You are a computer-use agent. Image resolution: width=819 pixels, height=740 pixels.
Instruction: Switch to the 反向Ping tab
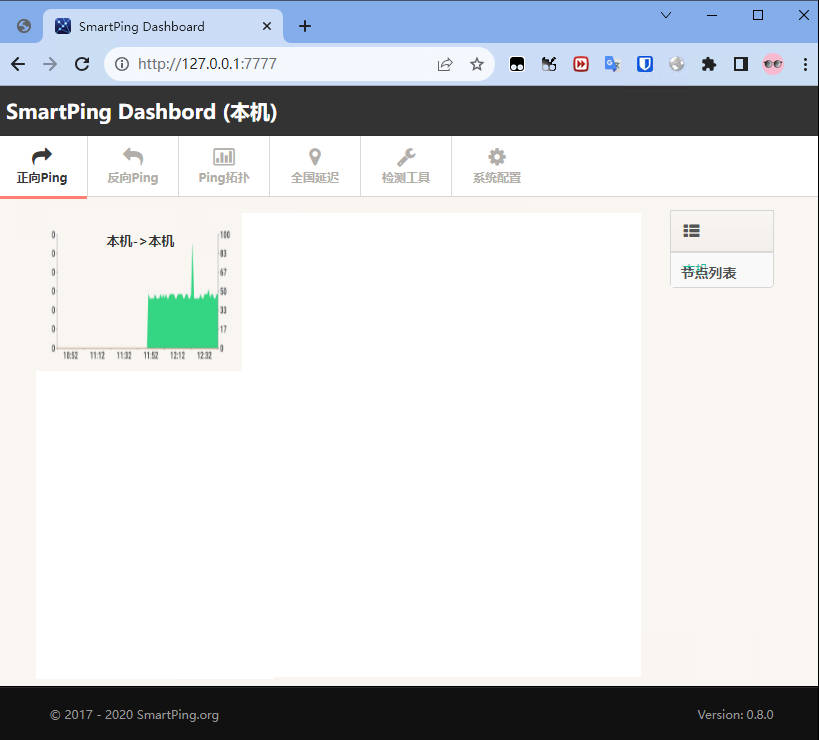(133, 167)
